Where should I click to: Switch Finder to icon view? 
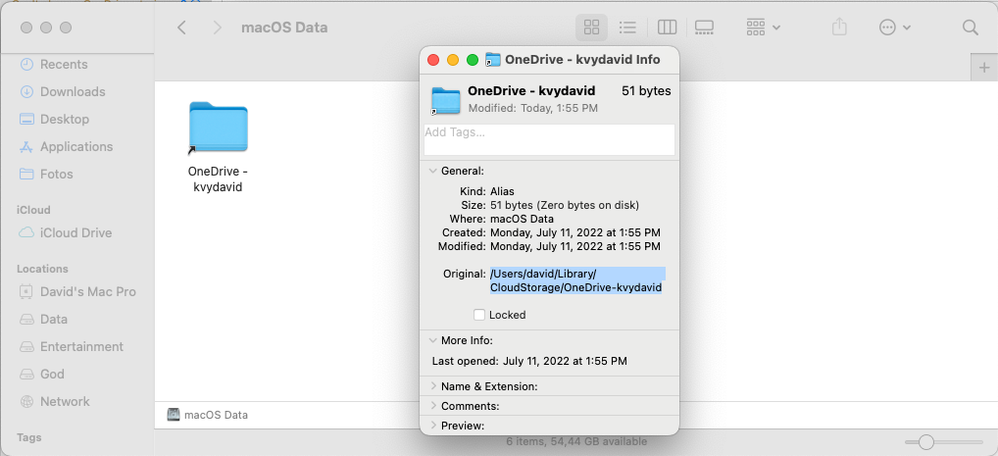(592, 27)
